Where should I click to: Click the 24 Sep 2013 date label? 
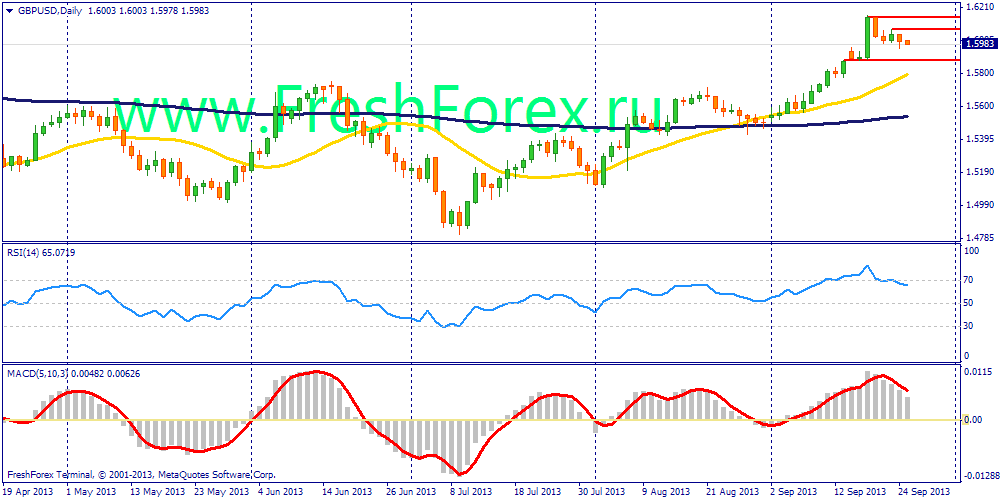[x=925, y=492]
